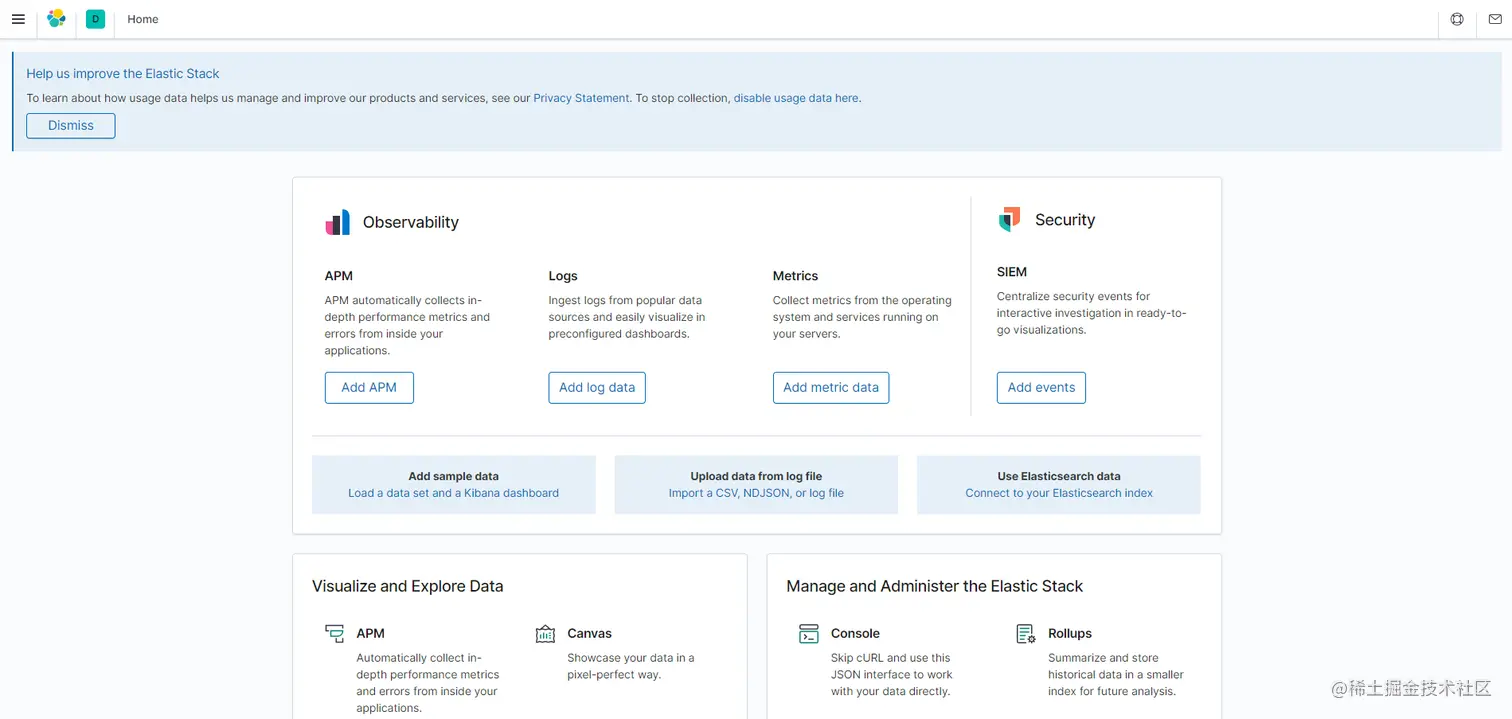The image size is (1512, 719).
Task: Click the Logs heading
Action: pyautogui.click(x=563, y=276)
